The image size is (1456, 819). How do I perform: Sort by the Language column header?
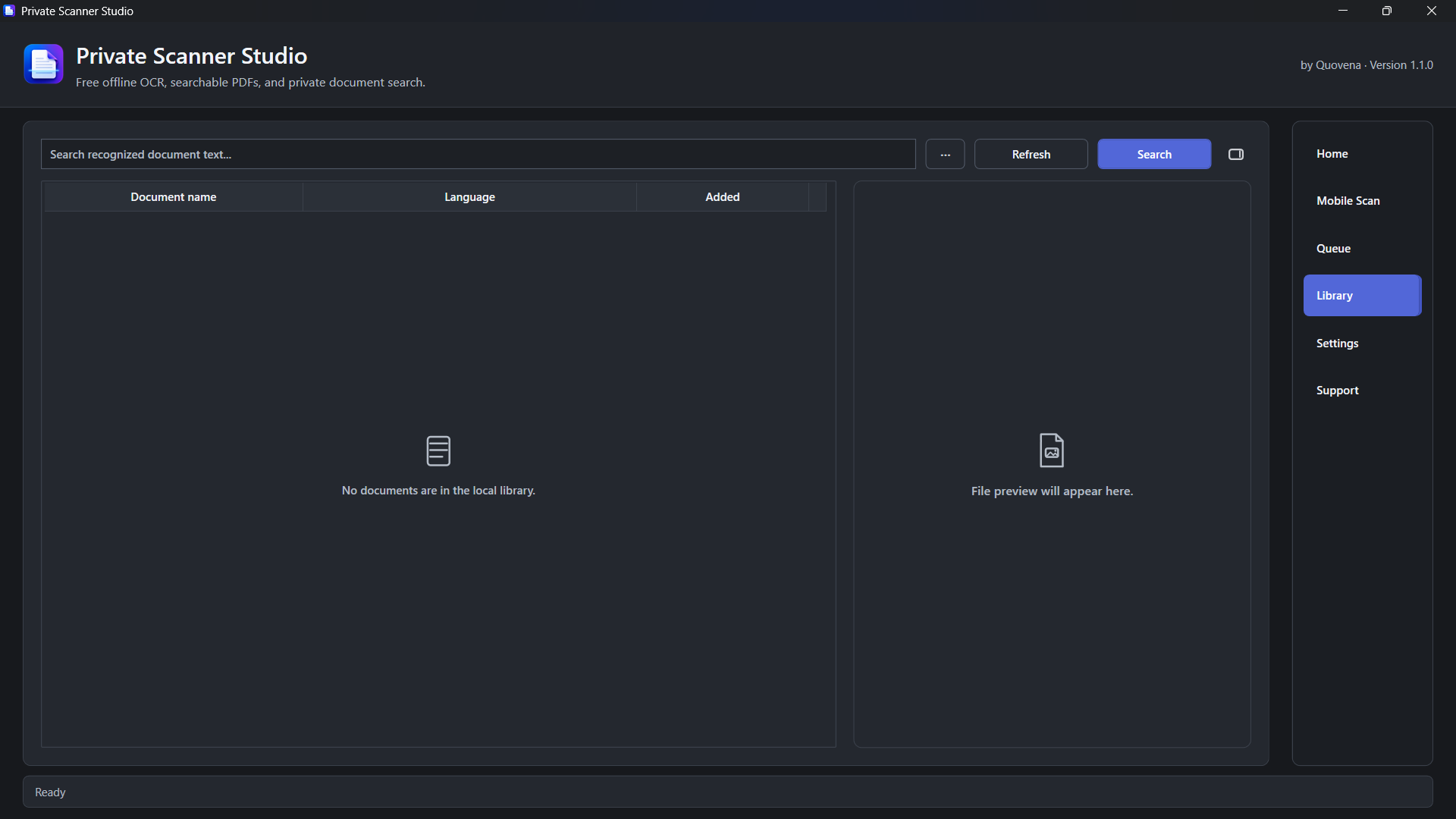click(469, 196)
